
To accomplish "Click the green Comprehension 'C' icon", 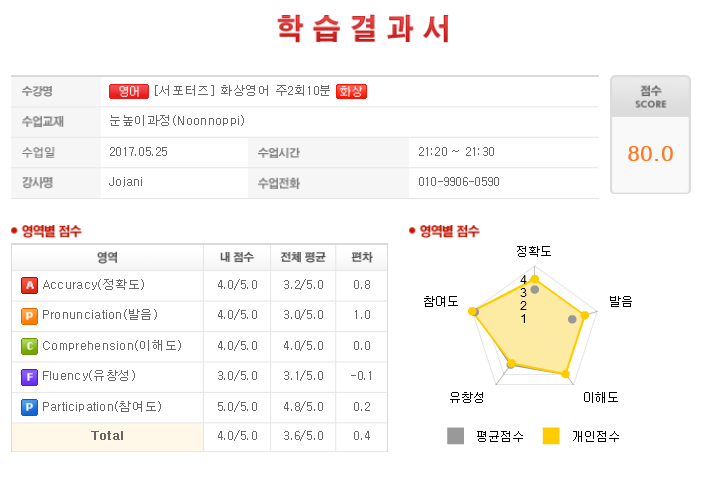I will tap(30, 346).
